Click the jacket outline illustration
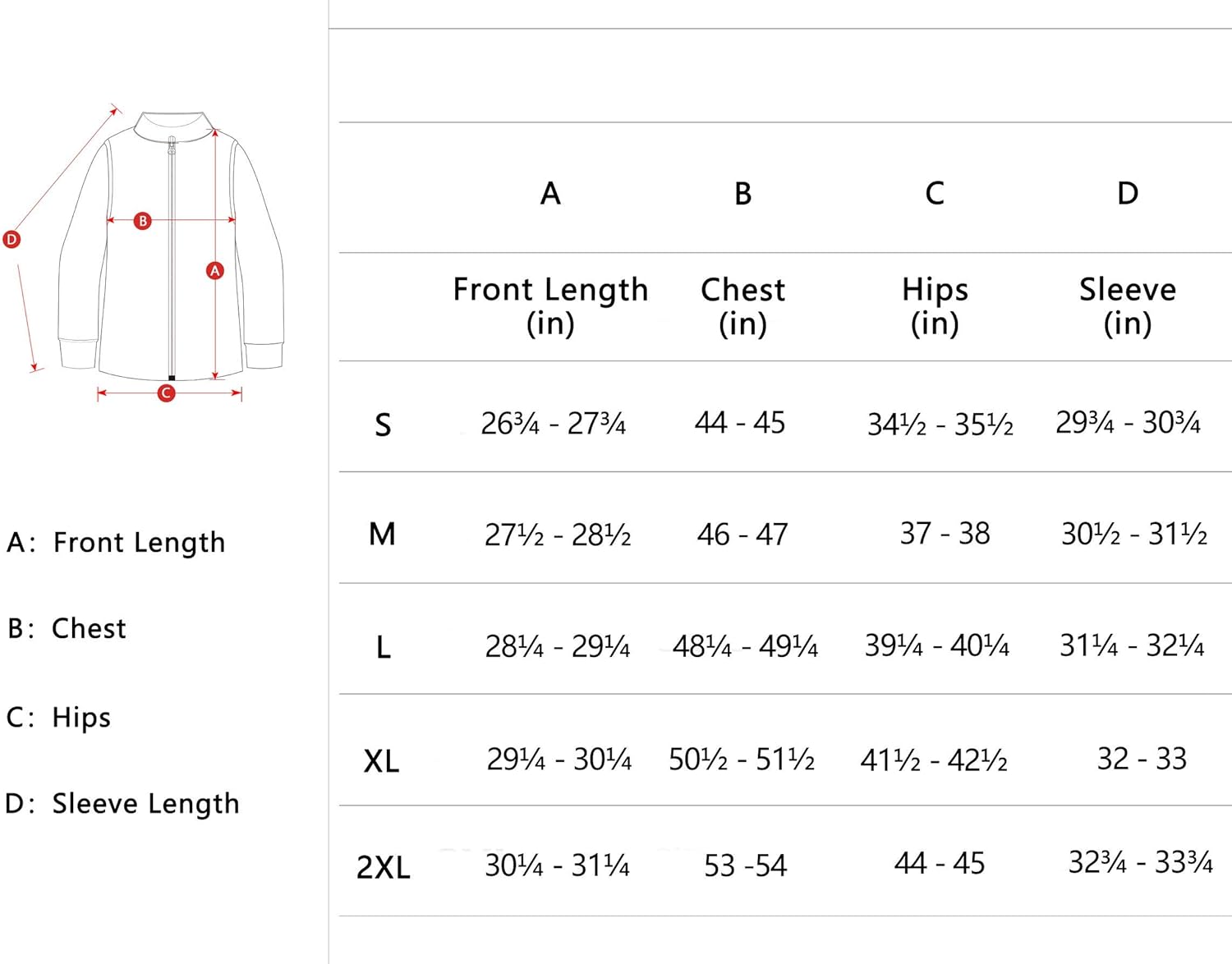Image resolution: width=1232 pixels, height=964 pixels. (171, 246)
